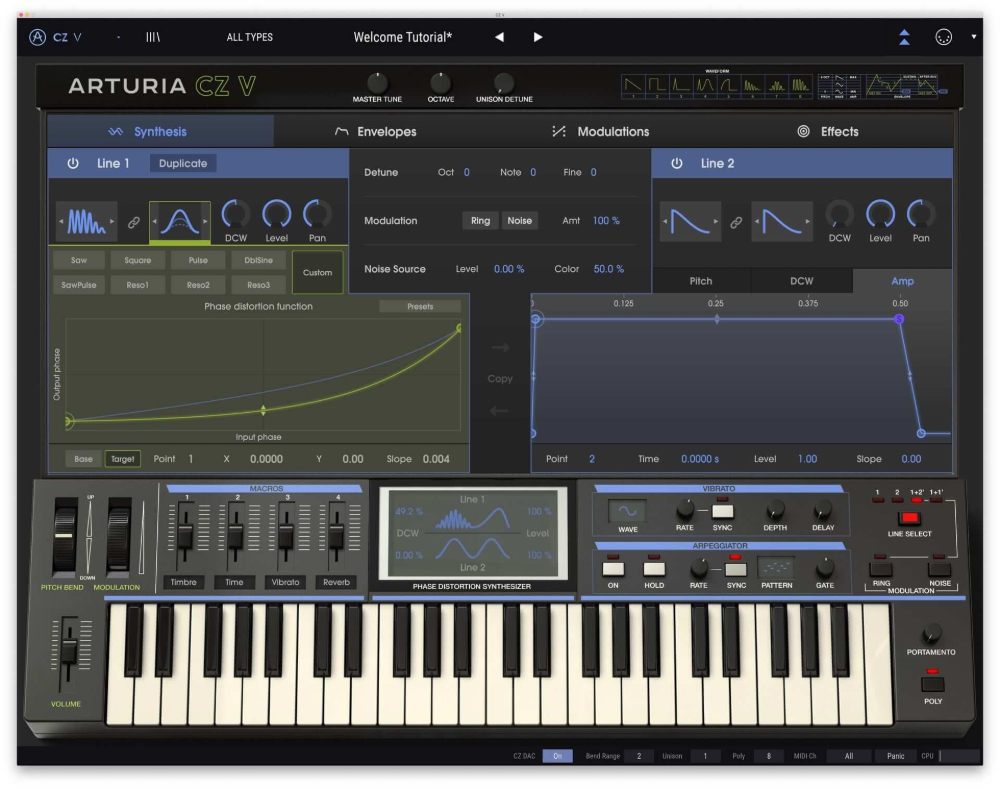Click Panic in the bottom status bar
The height and width of the screenshot is (788, 1000).
[x=895, y=756]
